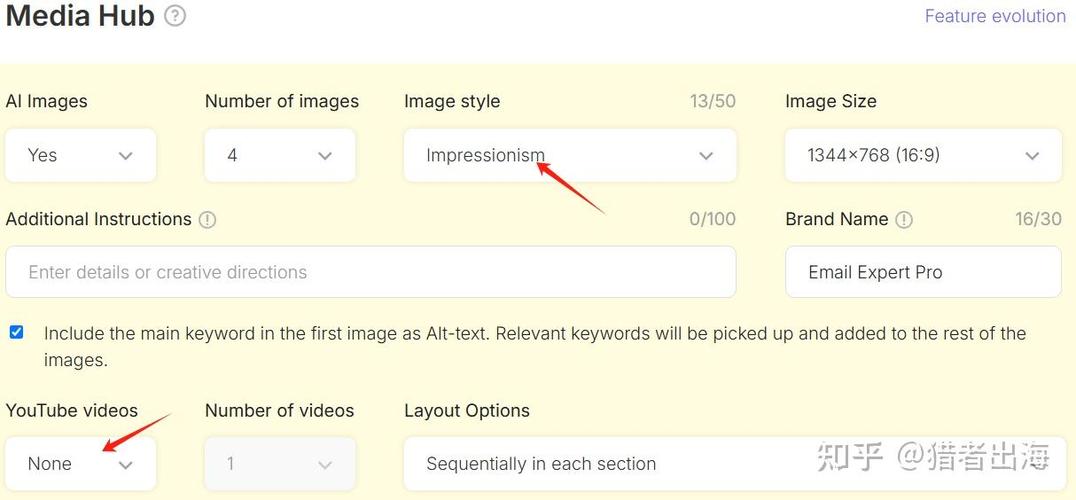
Task: Click the chevron arrow in Image style
Action: pyautogui.click(x=706, y=156)
